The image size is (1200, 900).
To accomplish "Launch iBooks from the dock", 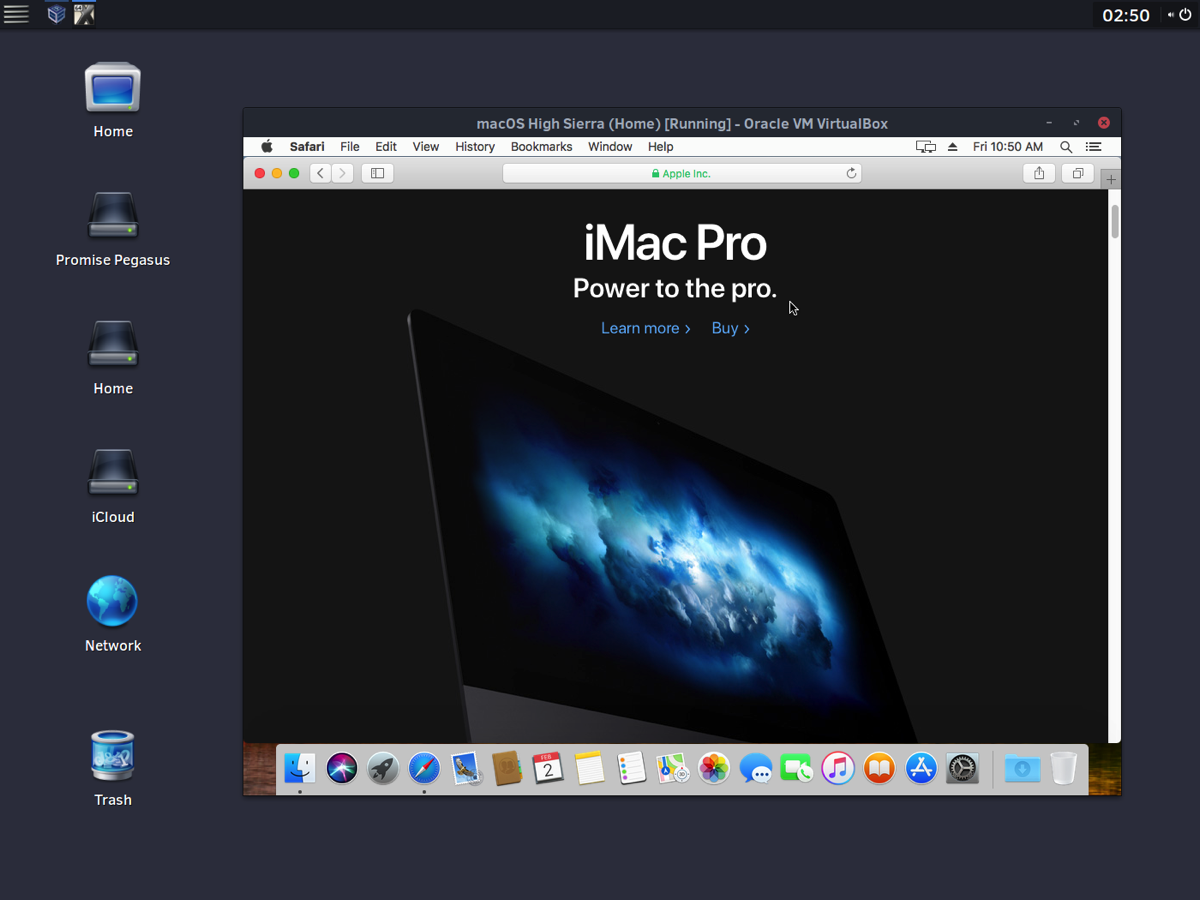I will pos(879,768).
